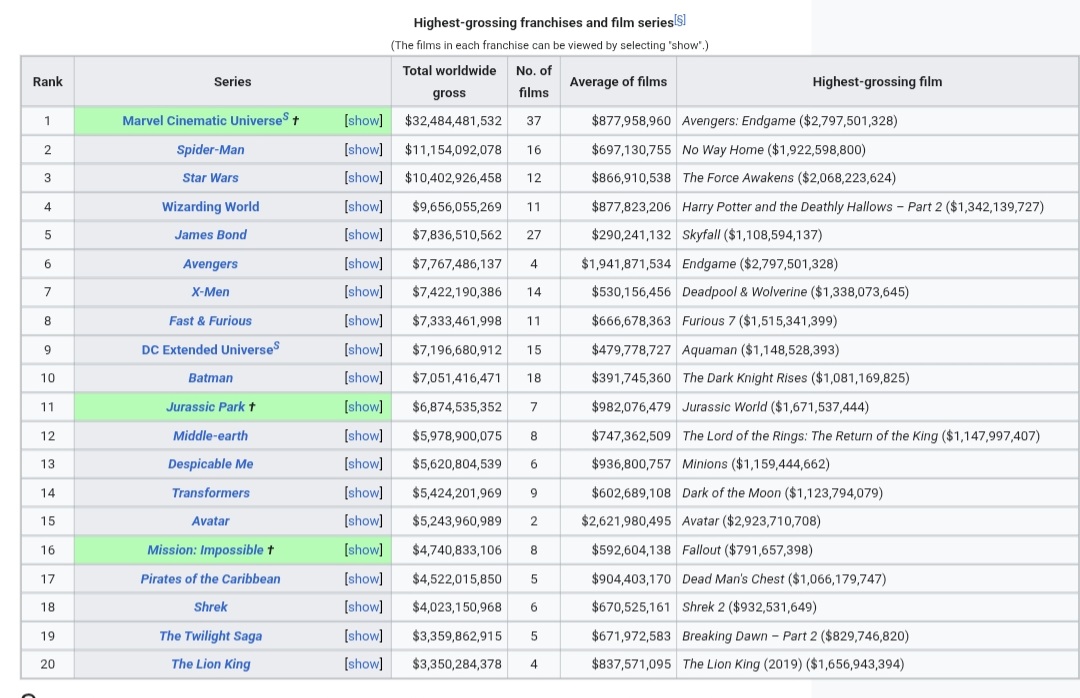The image size is (1080, 698).
Task: Click show for Wizarding World
Action: tap(364, 207)
